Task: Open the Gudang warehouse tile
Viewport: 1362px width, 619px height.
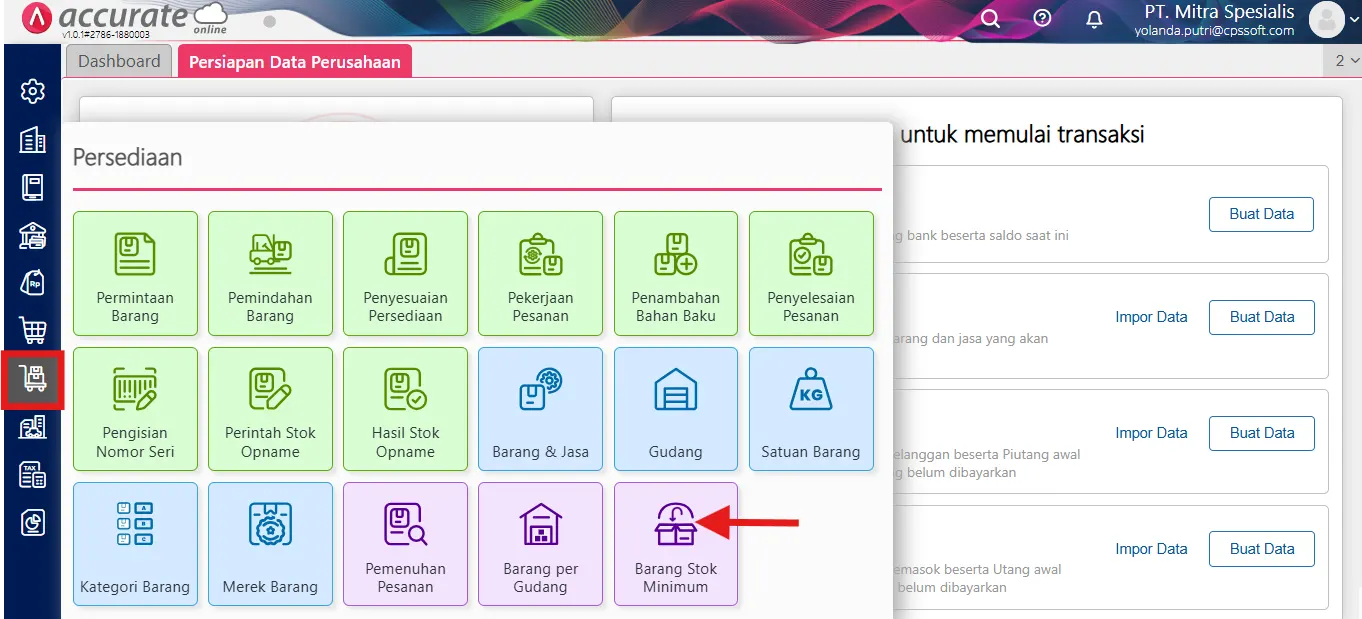Action: (676, 409)
